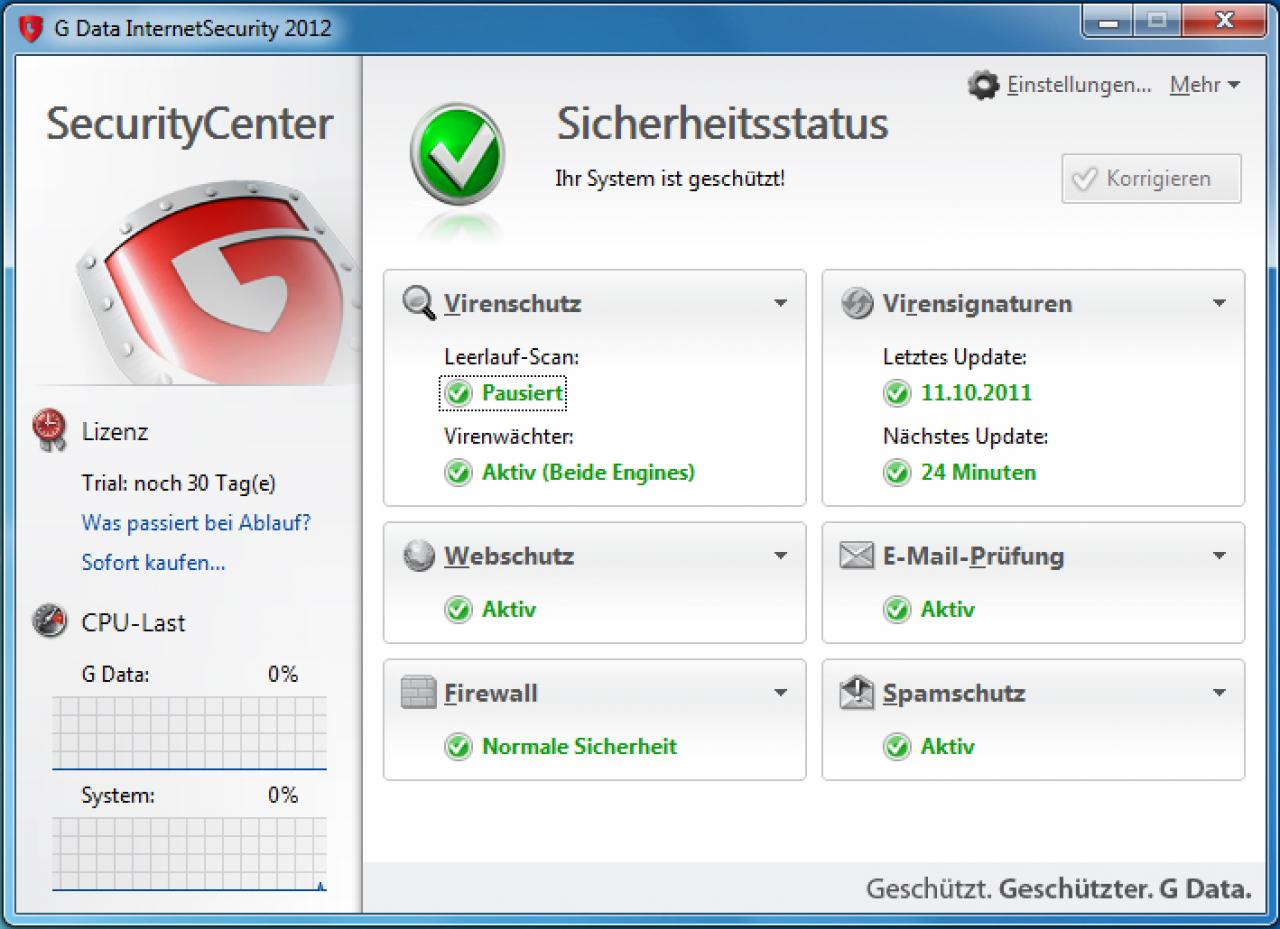Click the green check under E-Mail-Prüfung
Screen dimensions: 1280x929
coord(897,610)
